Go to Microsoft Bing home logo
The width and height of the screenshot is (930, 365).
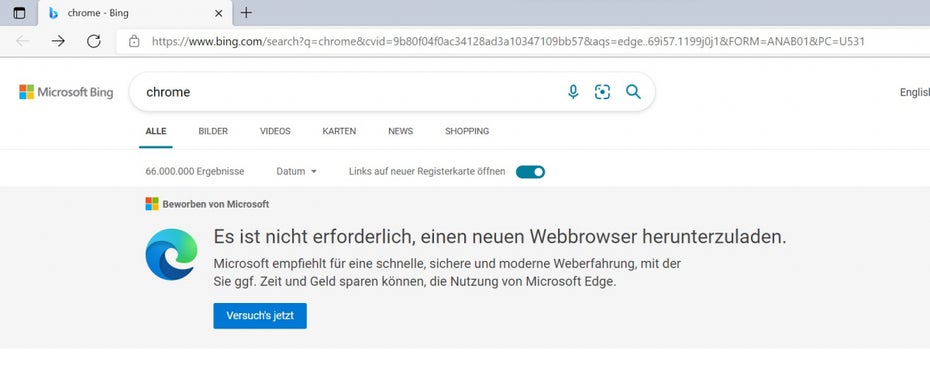point(66,92)
